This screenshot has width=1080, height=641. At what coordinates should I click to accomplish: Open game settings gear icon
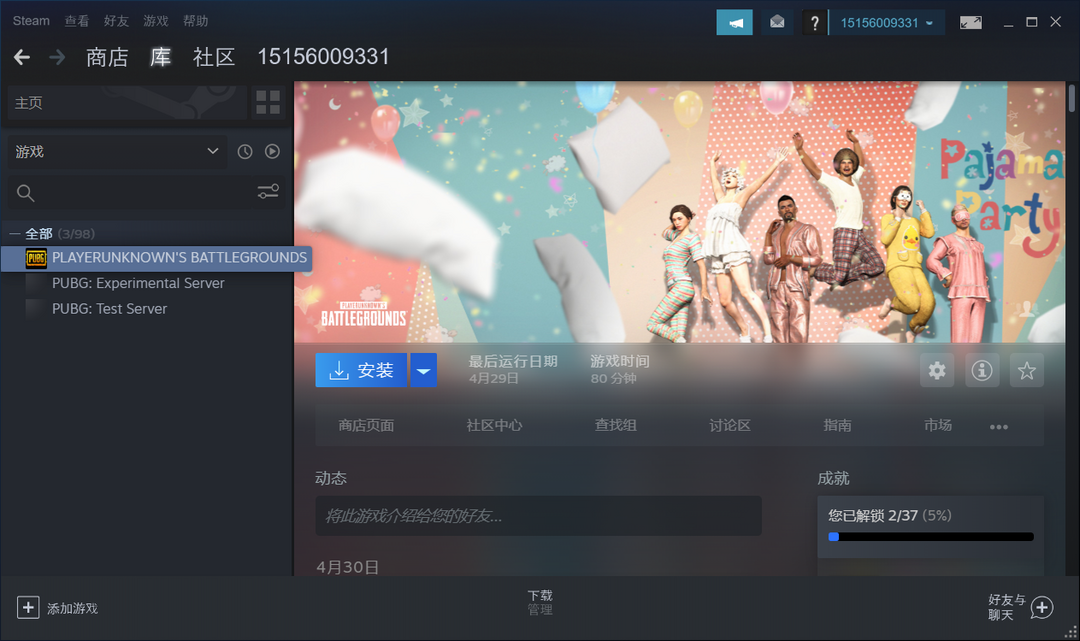click(x=937, y=370)
